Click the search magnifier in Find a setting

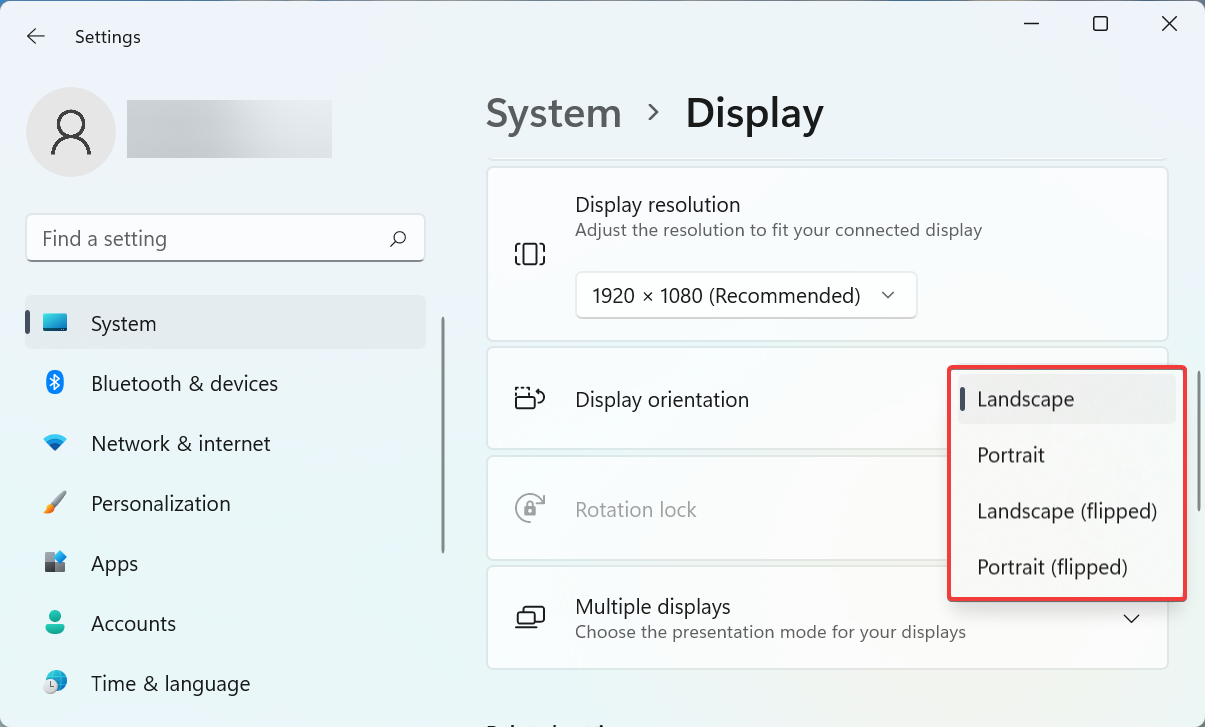397,238
